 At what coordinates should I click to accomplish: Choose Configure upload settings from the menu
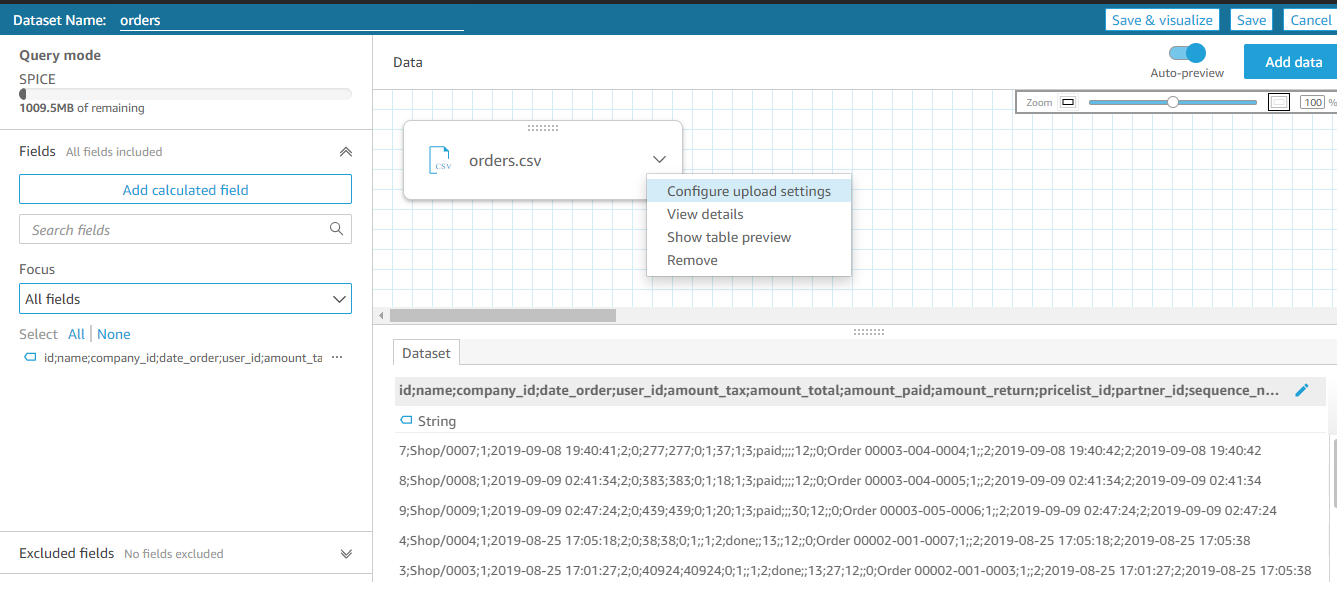point(748,191)
